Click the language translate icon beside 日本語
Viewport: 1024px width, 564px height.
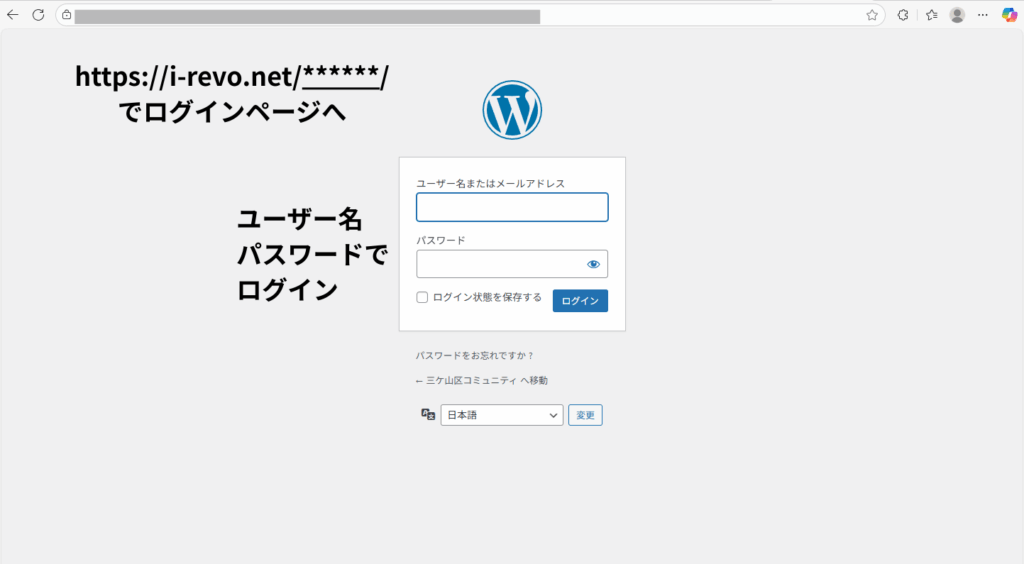click(428, 415)
